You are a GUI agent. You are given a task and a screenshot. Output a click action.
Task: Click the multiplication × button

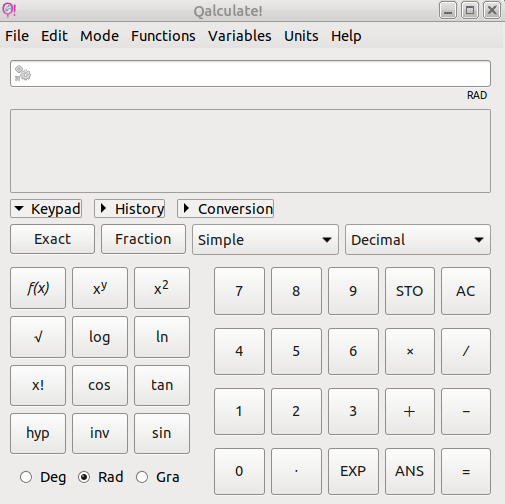coord(410,351)
